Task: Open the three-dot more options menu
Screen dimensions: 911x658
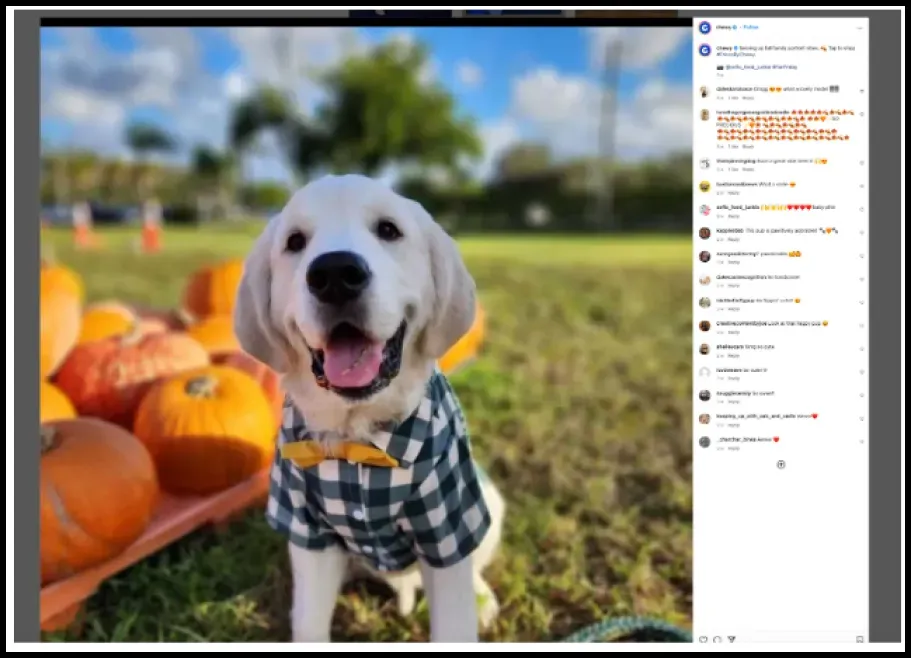Action: tap(860, 27)
